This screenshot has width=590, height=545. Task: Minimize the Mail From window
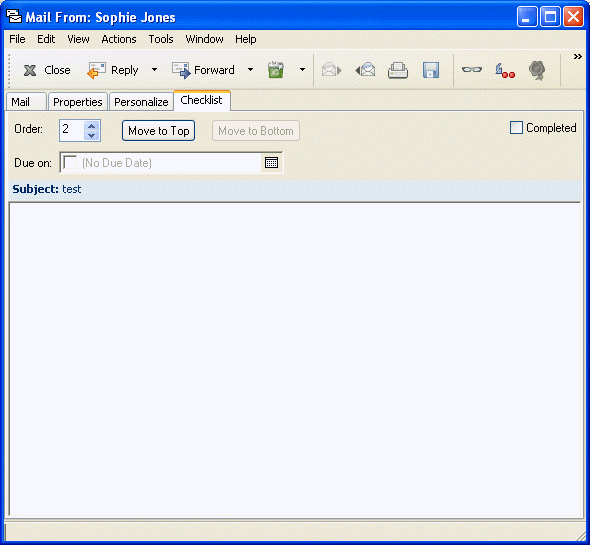pyautogui.click(x=527, y=17)
